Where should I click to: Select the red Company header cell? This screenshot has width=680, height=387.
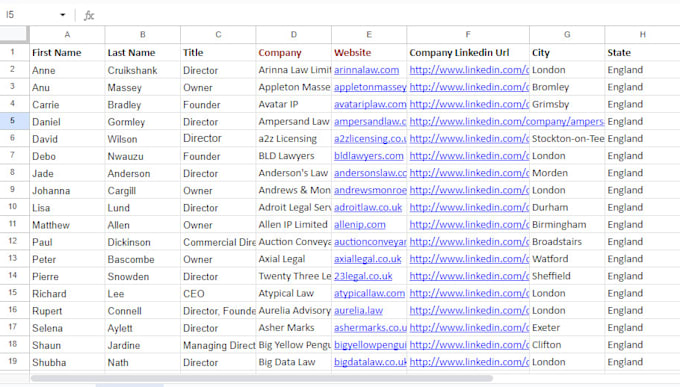(294, 52)
